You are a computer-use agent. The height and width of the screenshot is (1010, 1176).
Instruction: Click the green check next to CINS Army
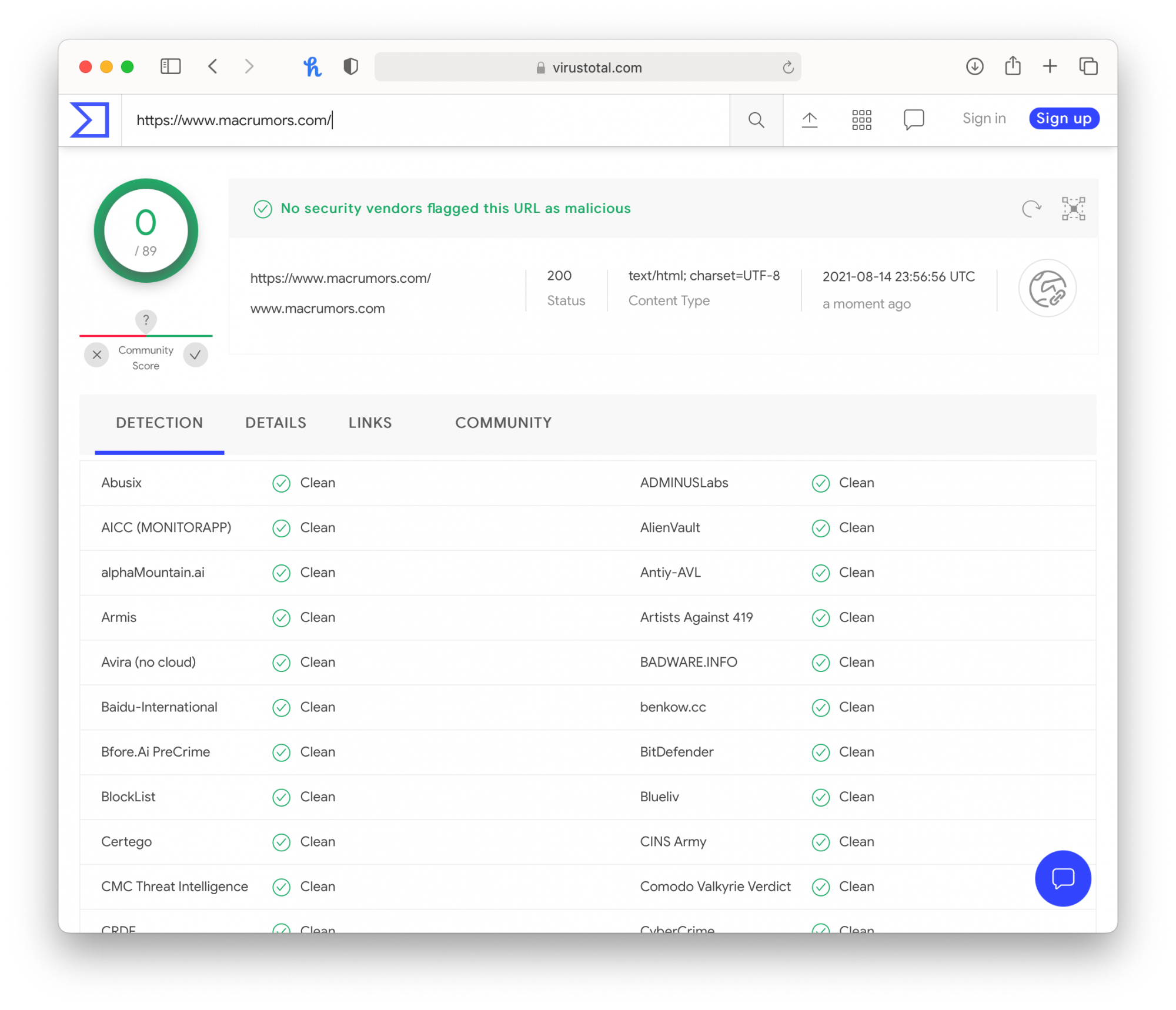(820, 842)
